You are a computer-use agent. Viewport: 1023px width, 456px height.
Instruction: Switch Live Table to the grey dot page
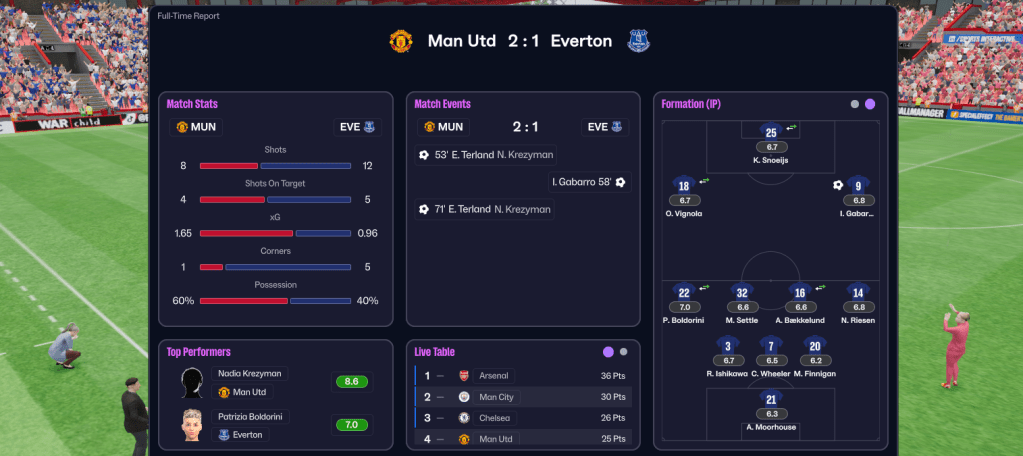pos(624,352)
